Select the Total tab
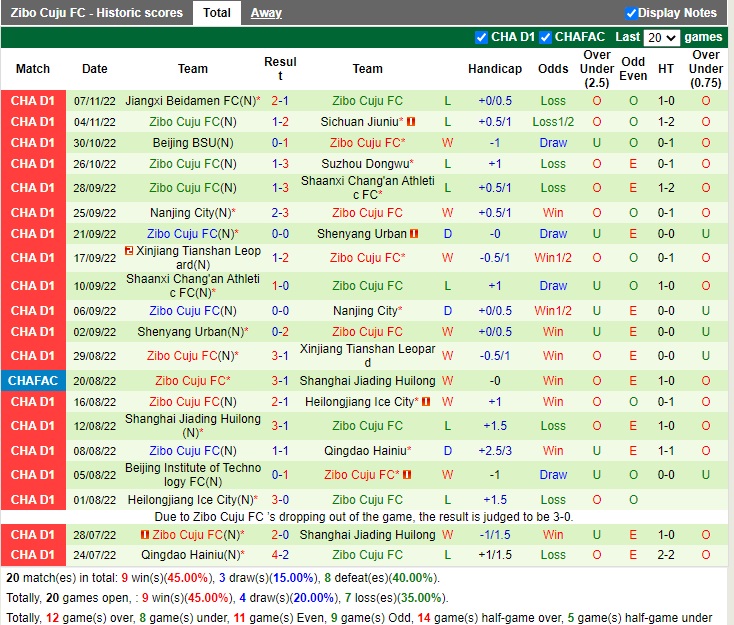Image resolution: width=734 pixels, height=625 pixels. [217, 13]
